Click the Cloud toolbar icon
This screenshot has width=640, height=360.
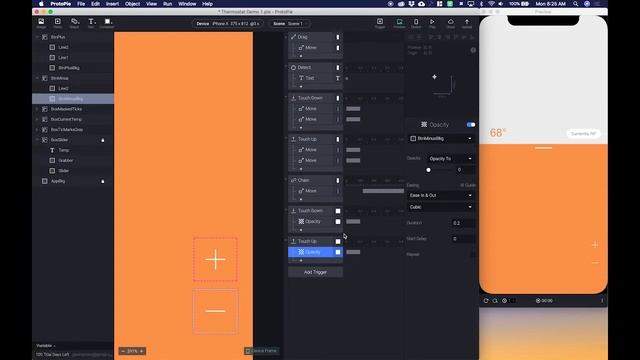[x=451, y=23]
